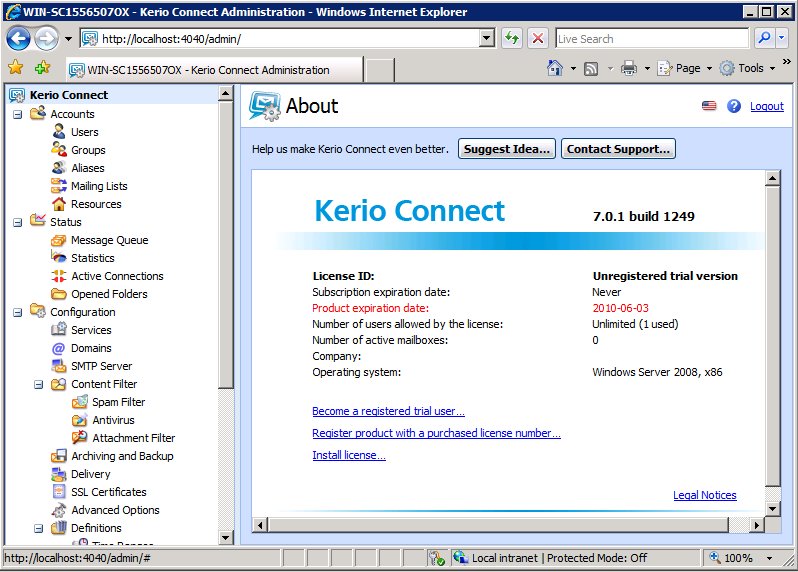Viewport: 798px width, 572px height.
Task: Click the Logout link
Action: [766, 106]
